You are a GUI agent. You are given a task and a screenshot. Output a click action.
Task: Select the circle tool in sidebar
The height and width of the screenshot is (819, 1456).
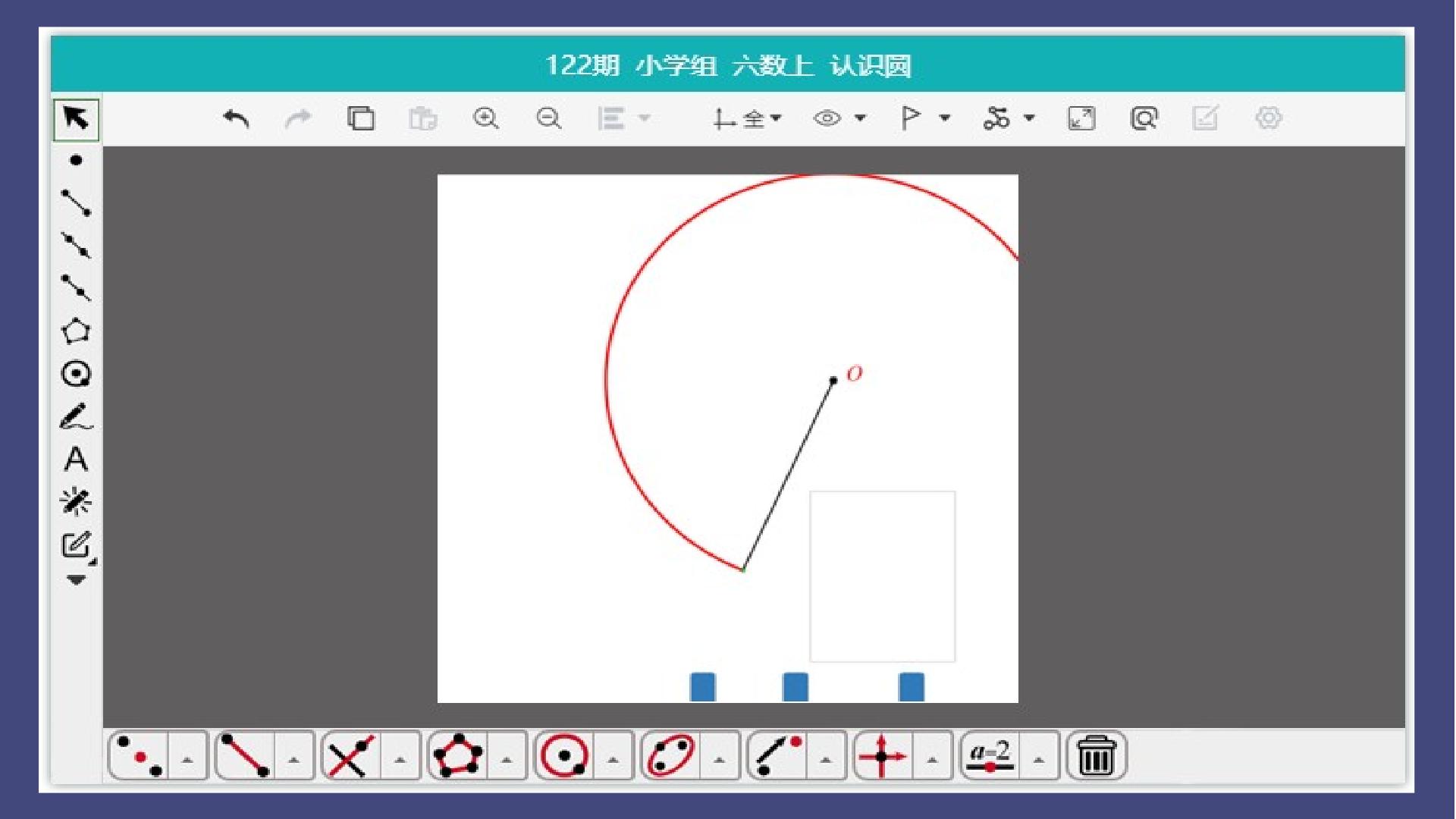tap(76, 374)
